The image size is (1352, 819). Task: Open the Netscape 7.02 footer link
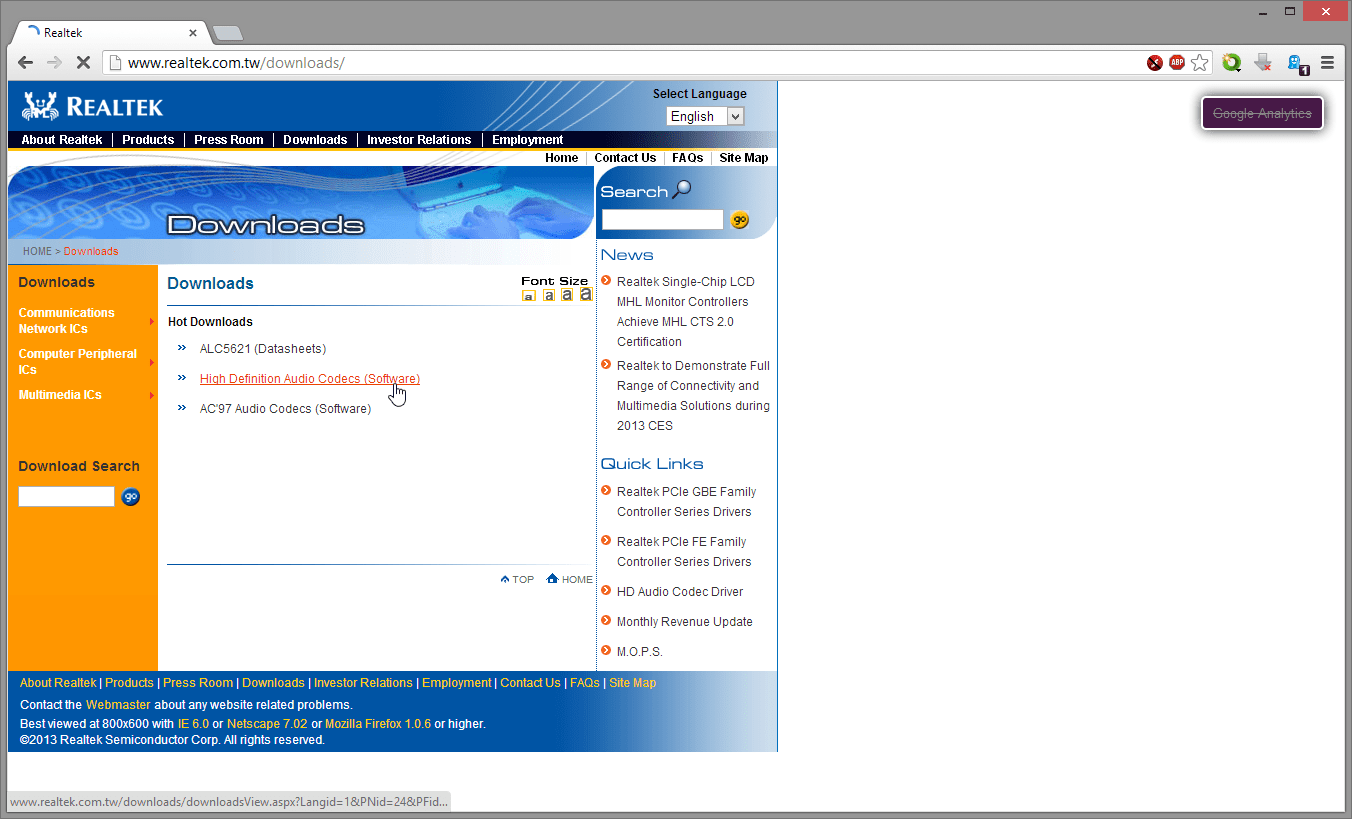click(x=267, y=724)
